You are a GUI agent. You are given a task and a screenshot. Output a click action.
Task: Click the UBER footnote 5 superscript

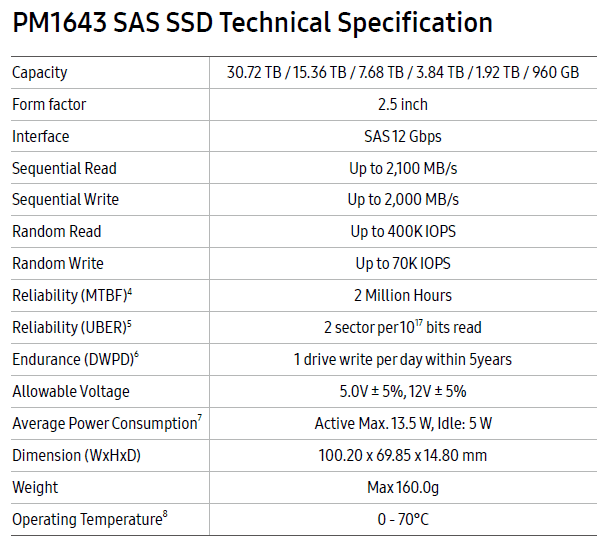click(x=129, y=323)
